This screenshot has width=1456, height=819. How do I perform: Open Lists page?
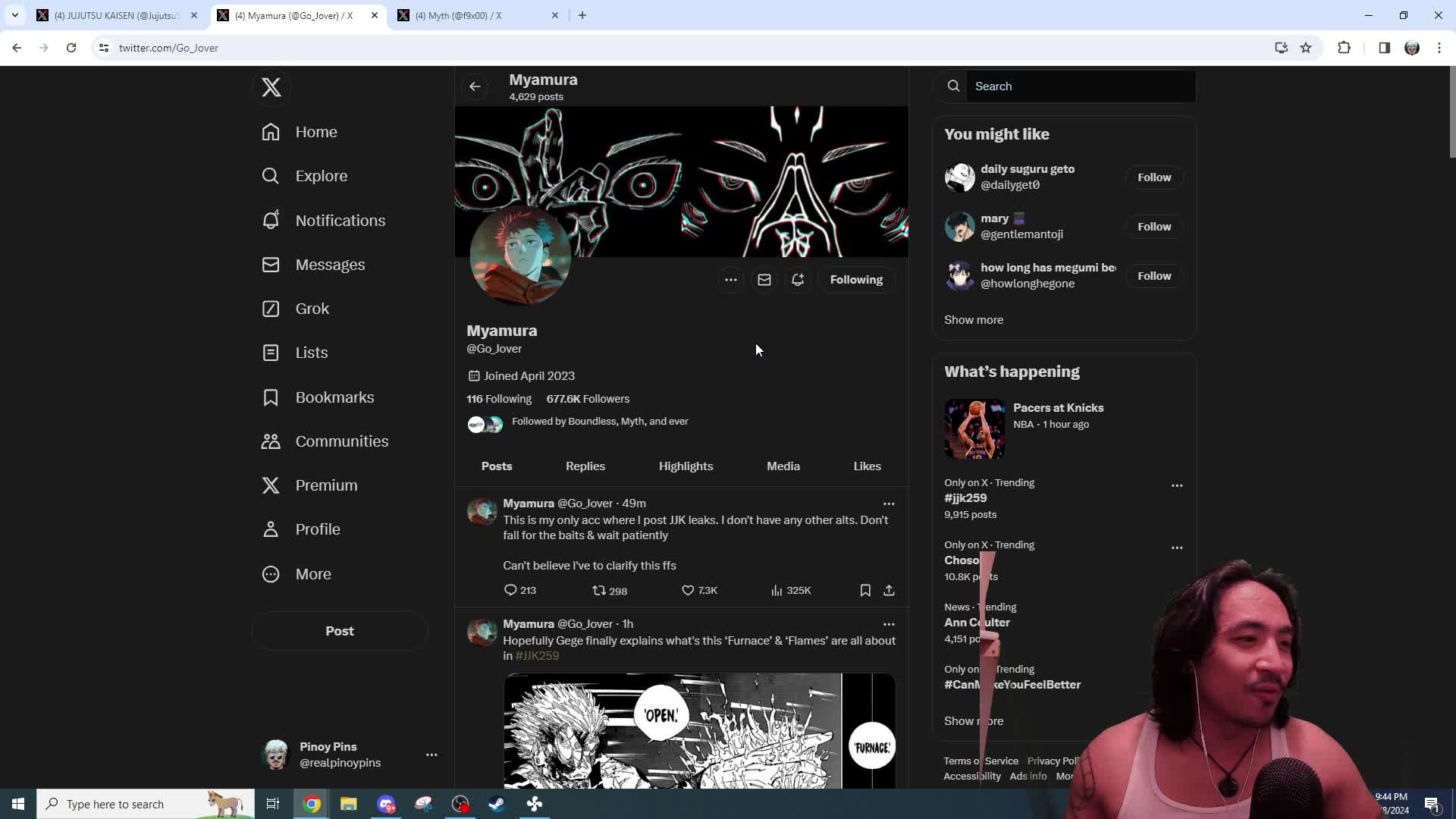294,353
